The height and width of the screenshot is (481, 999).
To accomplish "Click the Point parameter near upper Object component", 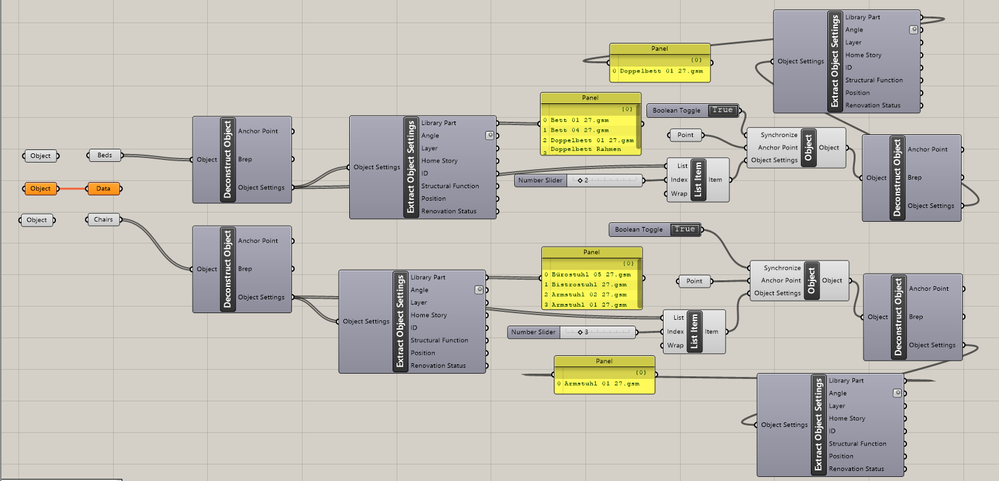I will [686, 135].
